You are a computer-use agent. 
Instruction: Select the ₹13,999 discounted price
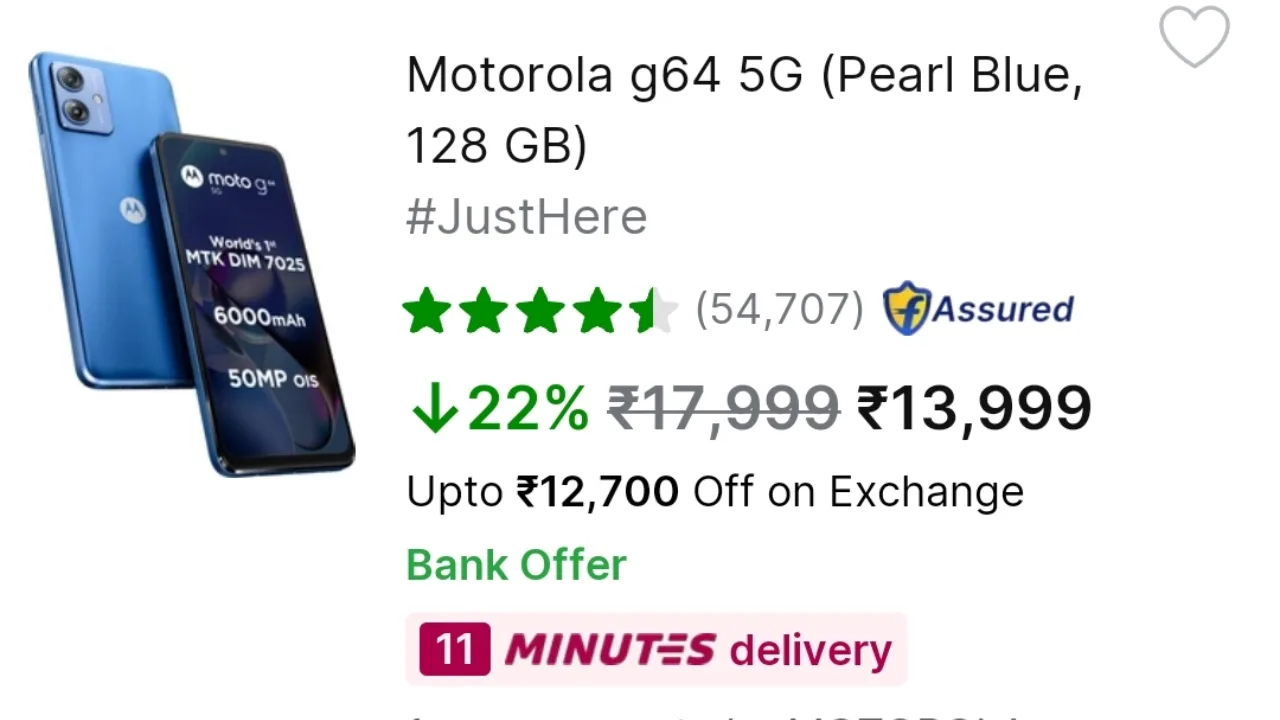coord(975,408)
